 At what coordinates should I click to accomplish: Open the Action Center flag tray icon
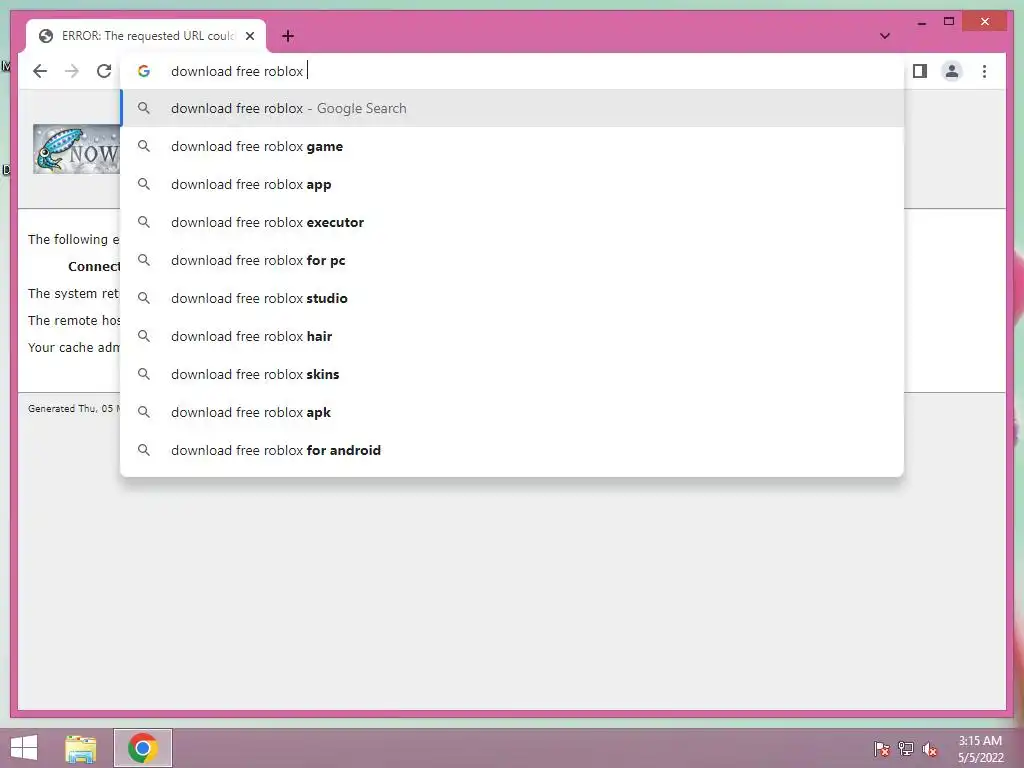[881, 748]
